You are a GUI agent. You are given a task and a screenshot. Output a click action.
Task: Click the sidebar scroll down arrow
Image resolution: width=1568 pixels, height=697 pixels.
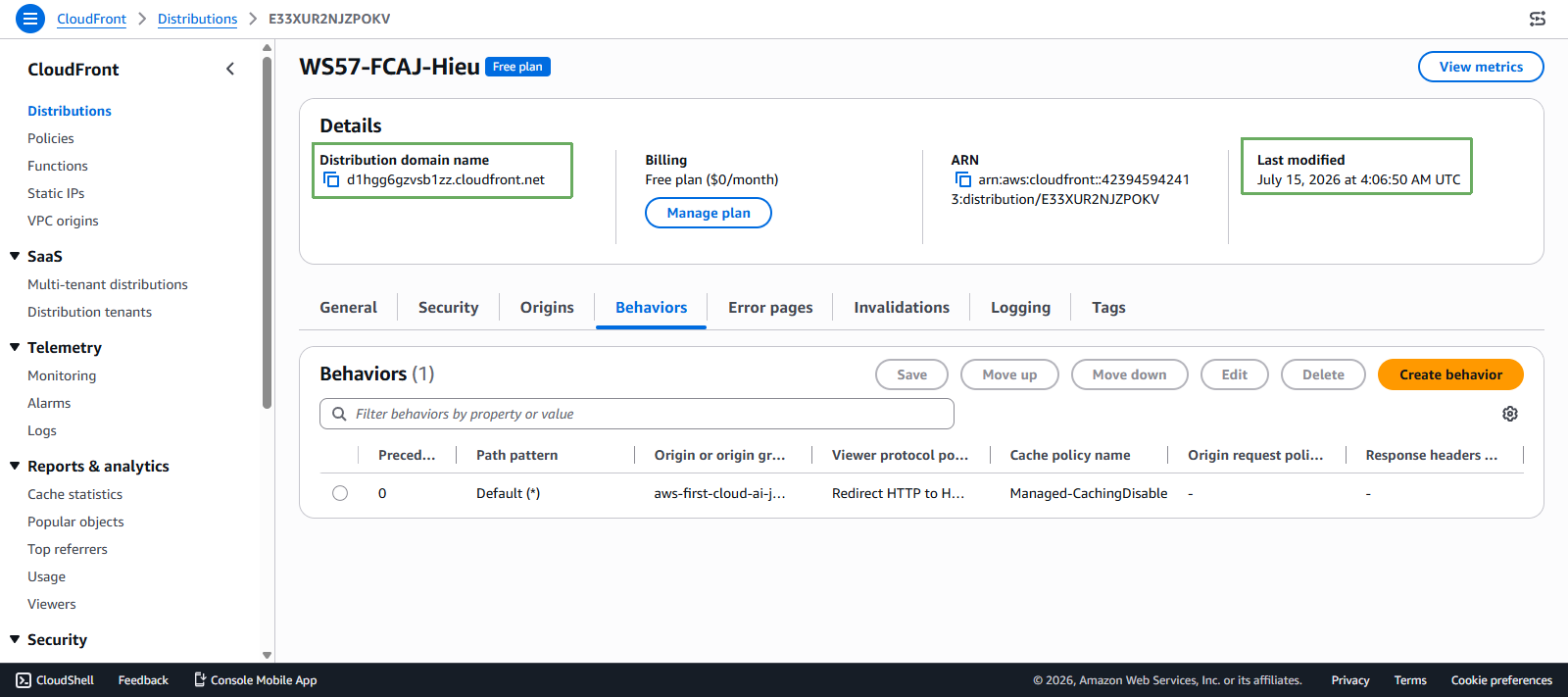point(267,655)
